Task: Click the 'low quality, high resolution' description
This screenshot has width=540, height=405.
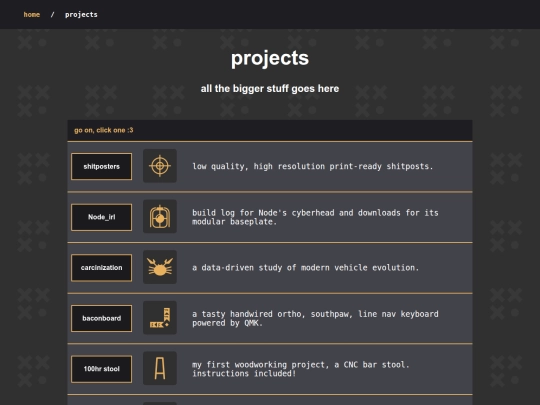Action: [313, 166]
